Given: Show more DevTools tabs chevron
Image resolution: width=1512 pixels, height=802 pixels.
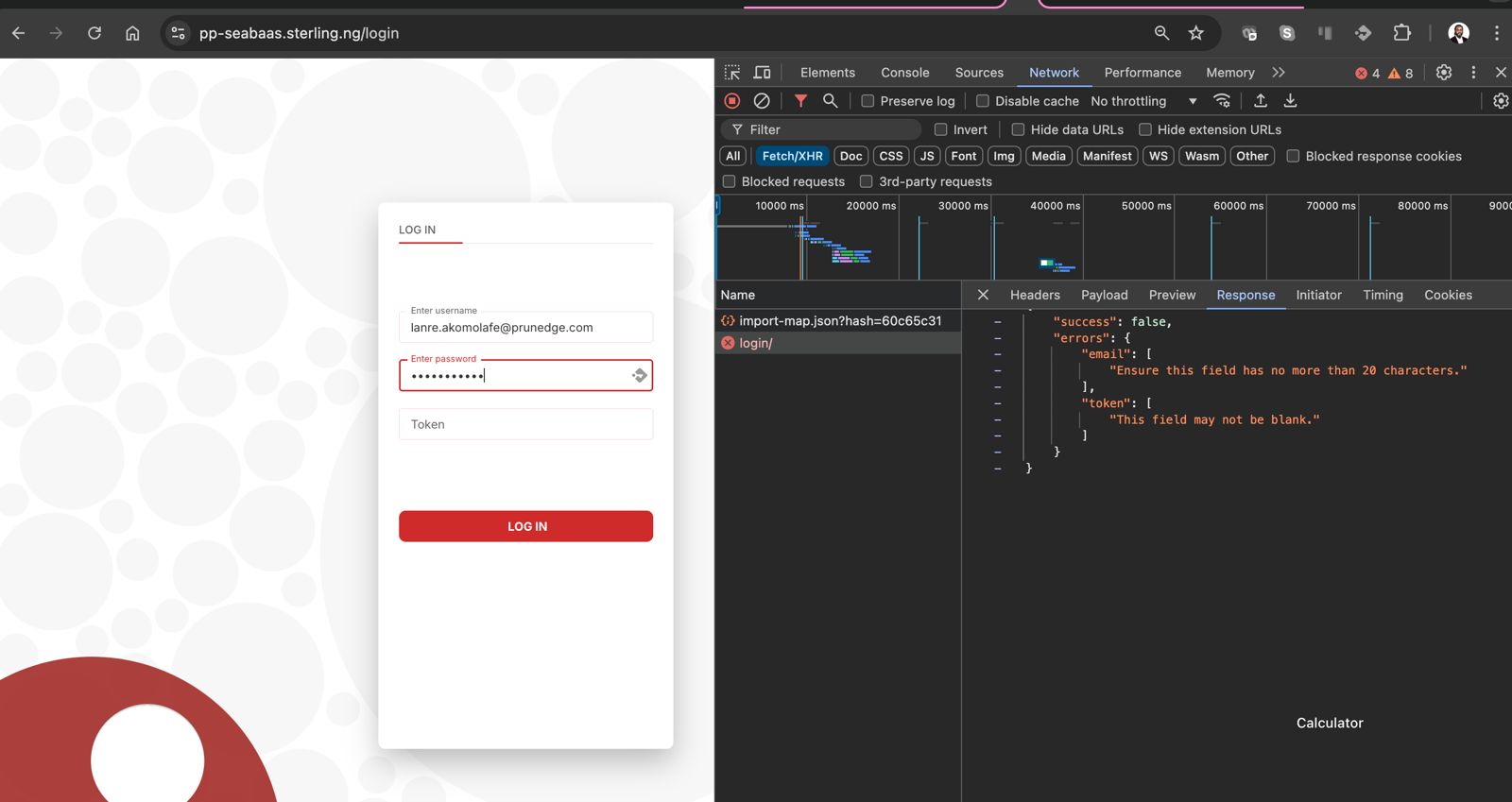Looking at the screenshot, I should 1279,73.
